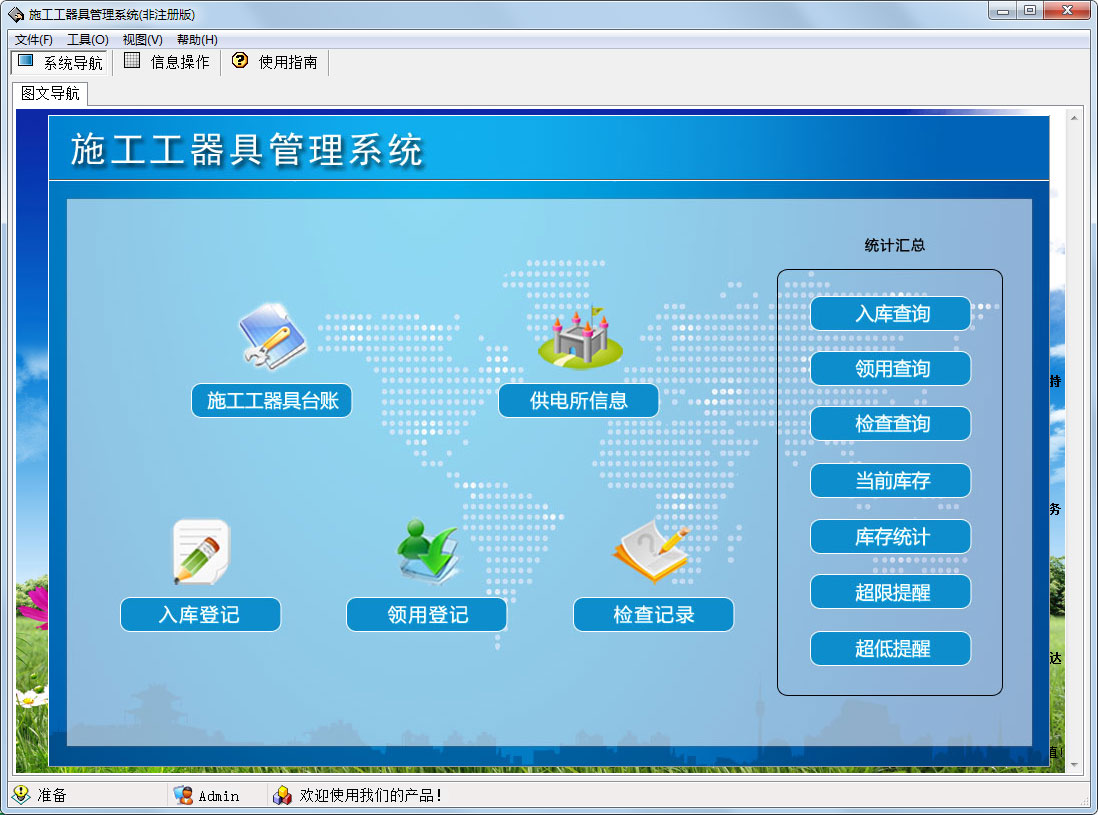Viewport: 1098px width, 815px height.
Task: Click the 信息操作 grid toolbar icon
Action: pyautogui.click(x=132, y=61)
